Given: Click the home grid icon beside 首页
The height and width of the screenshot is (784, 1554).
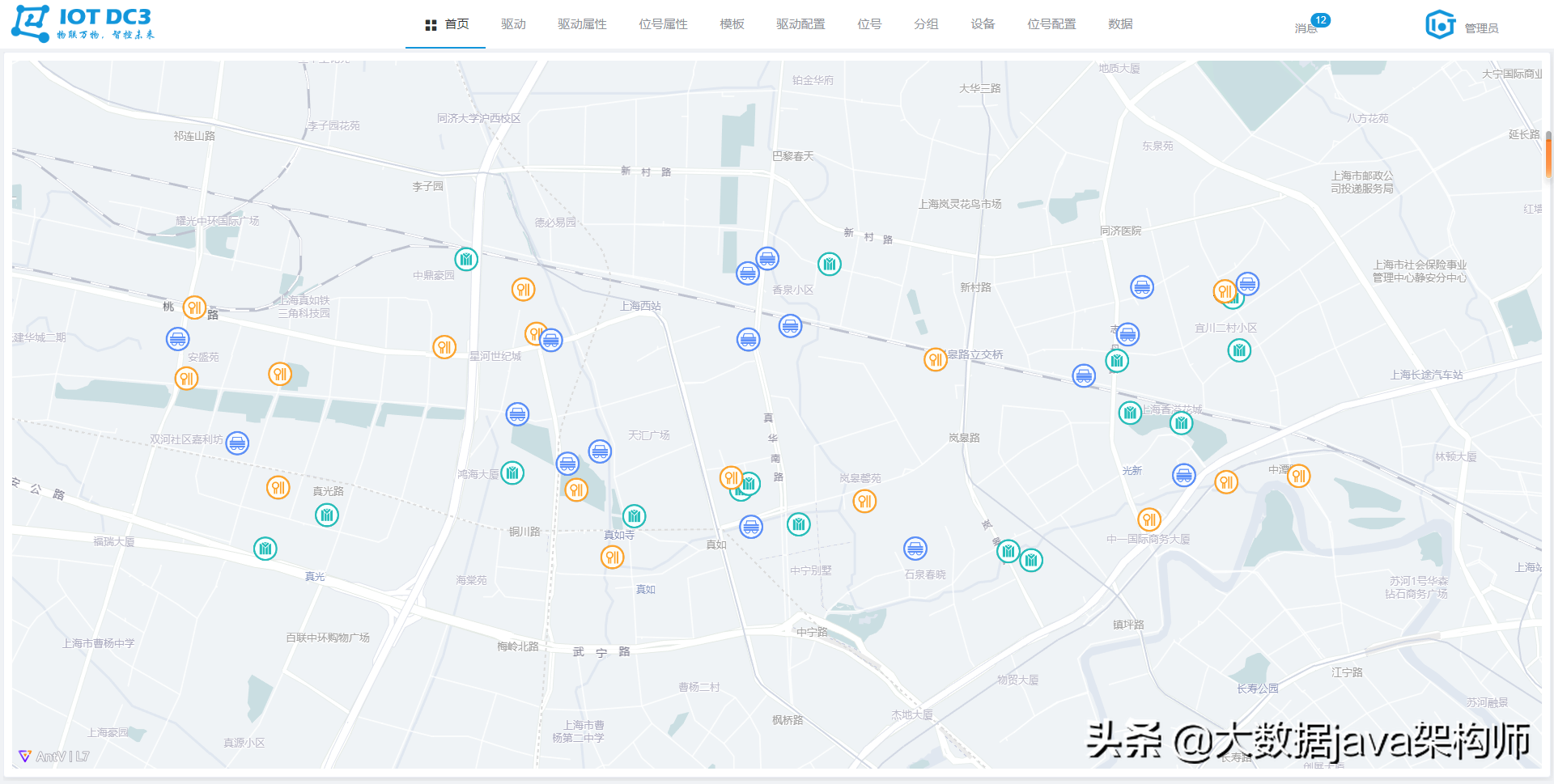Looking at the screenshot, I should pos(431,25).
